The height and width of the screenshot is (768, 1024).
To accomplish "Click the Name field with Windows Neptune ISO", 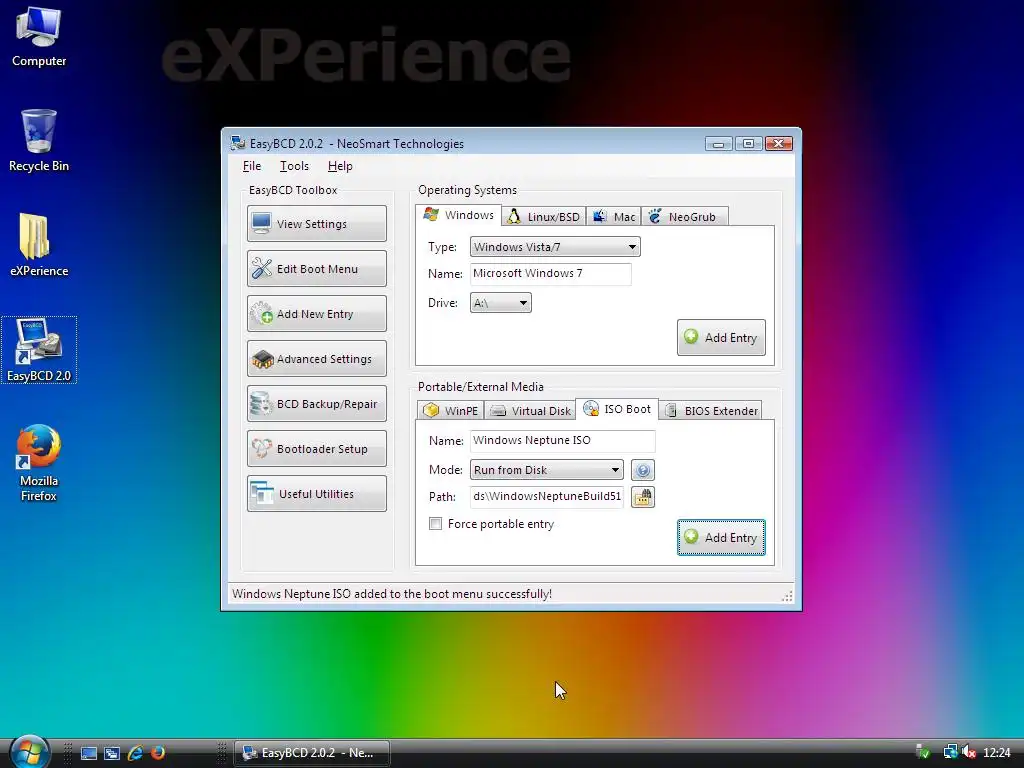I will [x=562, y=441].
